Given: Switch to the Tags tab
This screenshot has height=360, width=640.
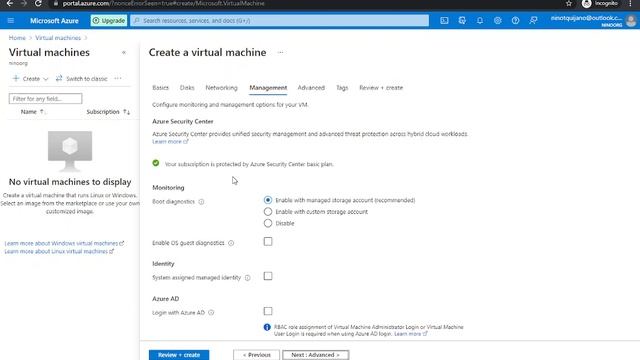Looking at the screenshot, I should (342, 88).
